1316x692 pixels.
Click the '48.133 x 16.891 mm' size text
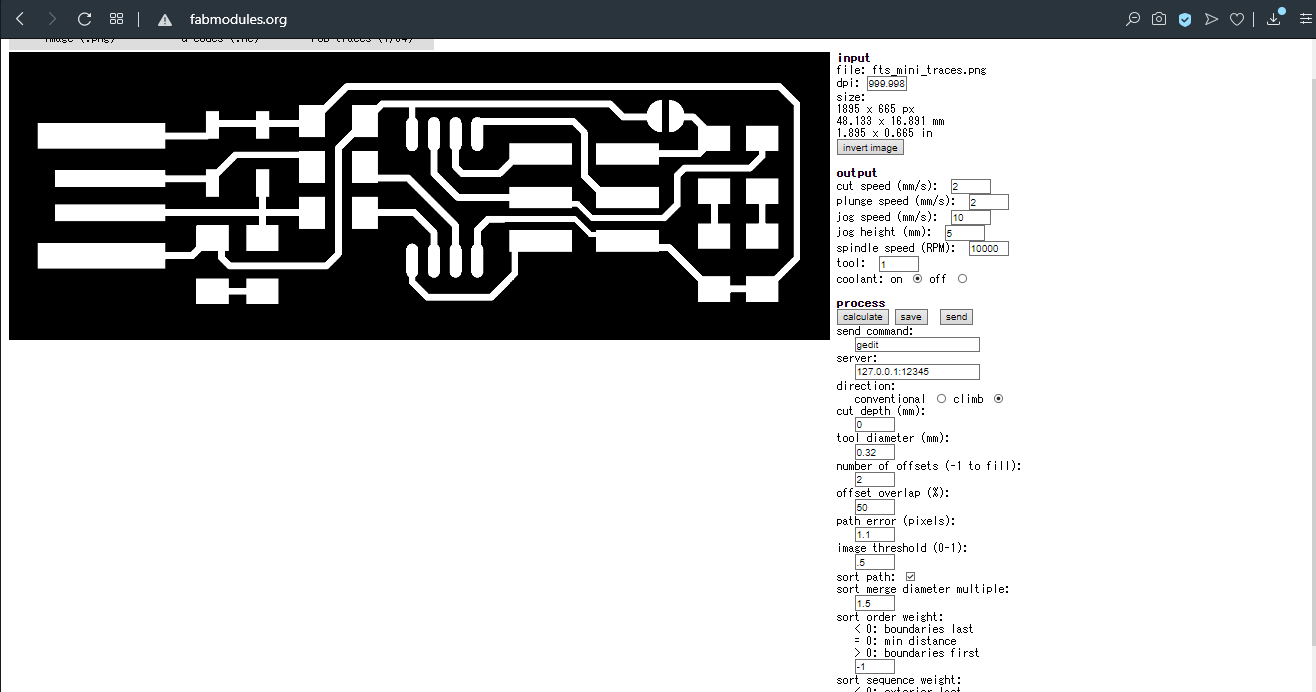point(890,121)
